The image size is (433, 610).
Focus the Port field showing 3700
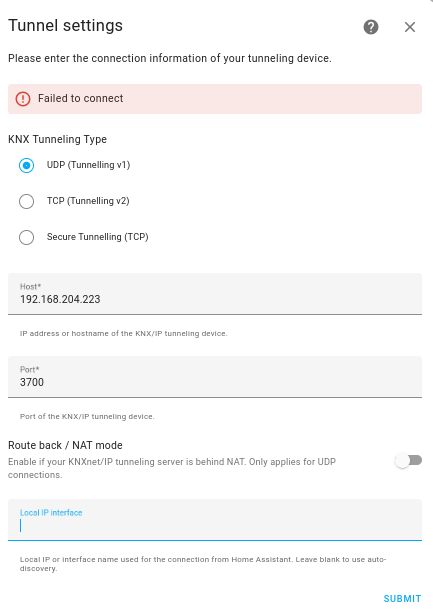click(x=215, y=377)
